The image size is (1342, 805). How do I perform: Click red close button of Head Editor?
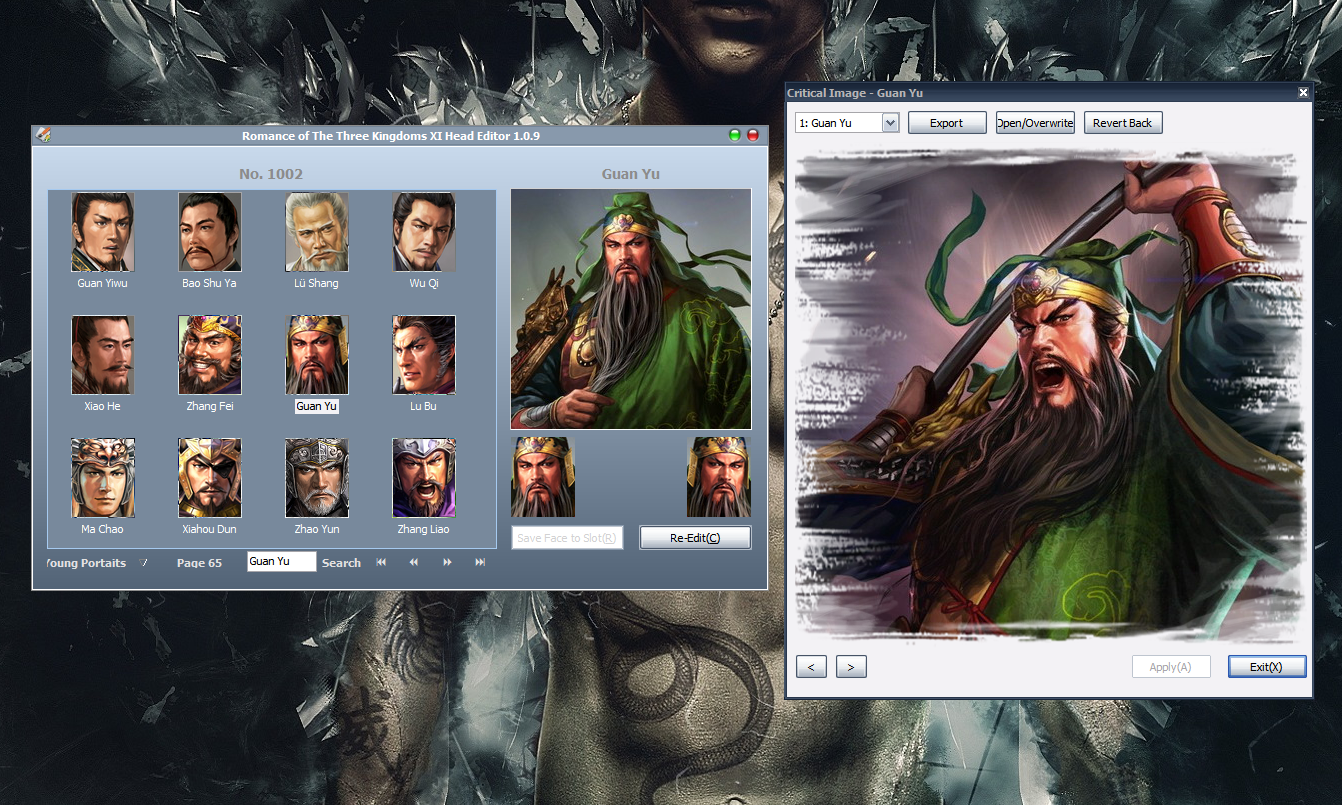pyautogui.click(x=753, y=135)
